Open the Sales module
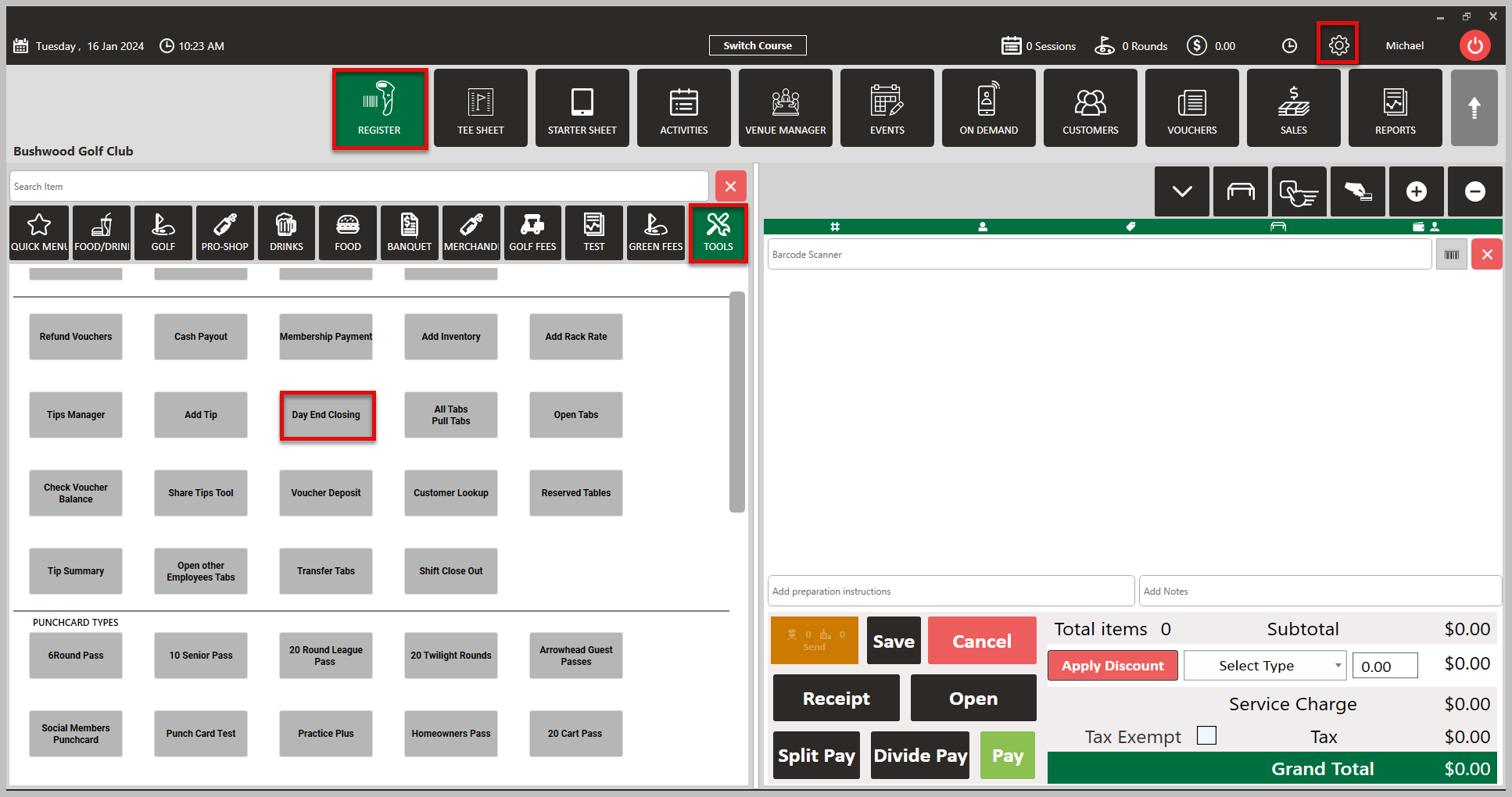Image resolution: width=1512 pixels, height=797 pixels. [1294, 108]
